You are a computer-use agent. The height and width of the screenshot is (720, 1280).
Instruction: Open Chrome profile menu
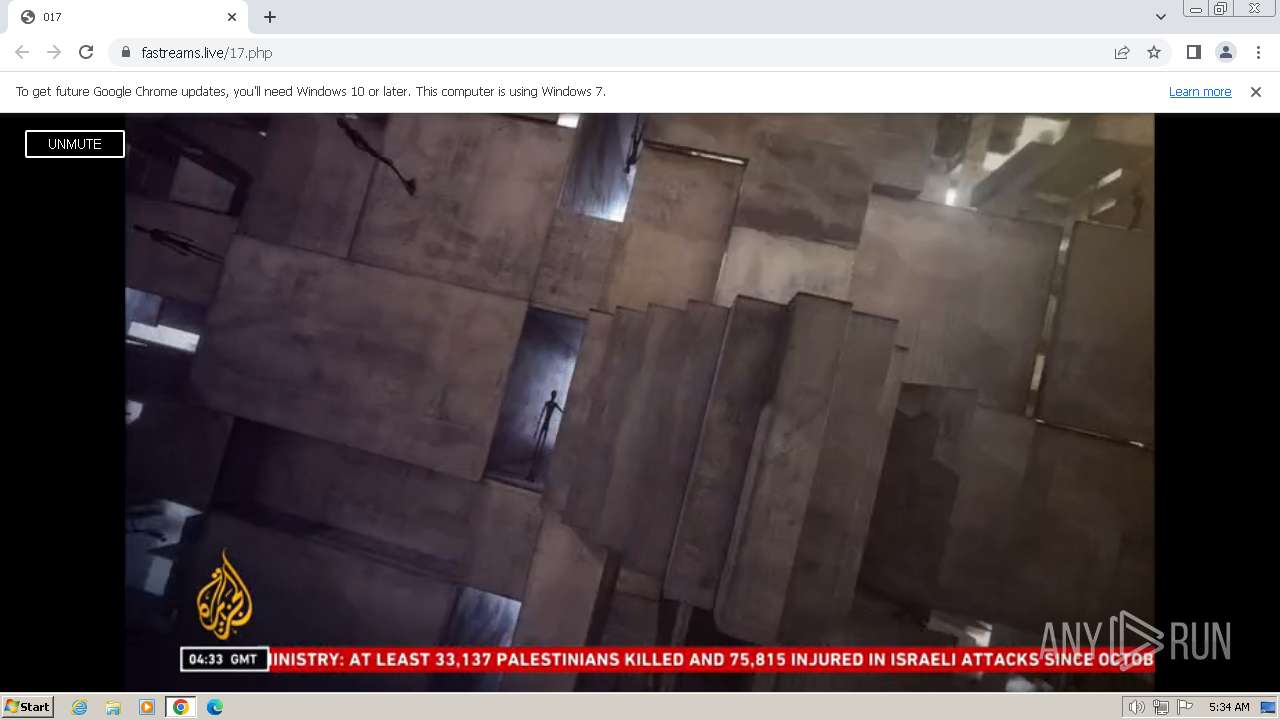point(1226,52)
